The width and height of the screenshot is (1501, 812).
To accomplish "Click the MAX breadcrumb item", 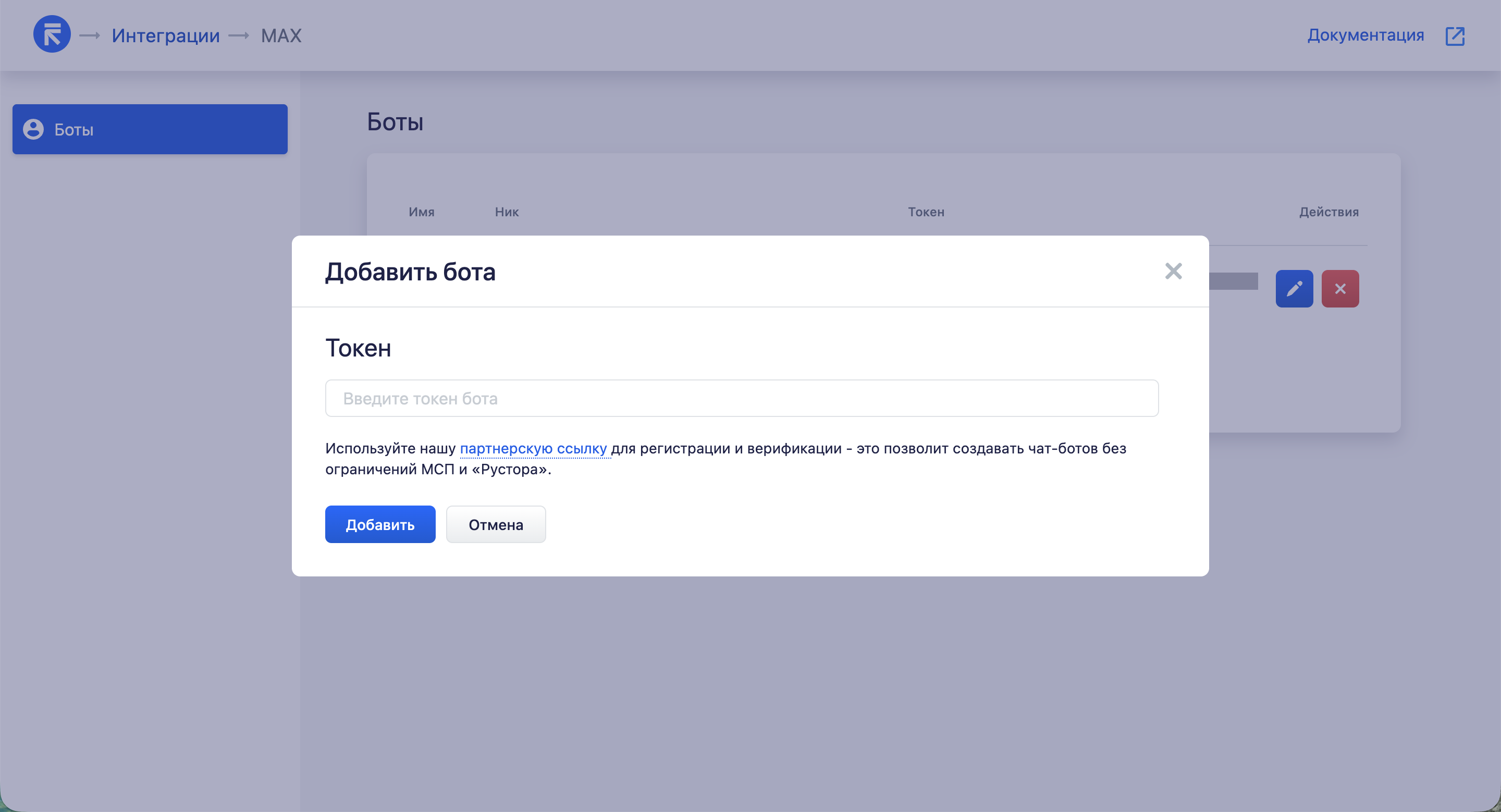I will (x=281, y=35).
